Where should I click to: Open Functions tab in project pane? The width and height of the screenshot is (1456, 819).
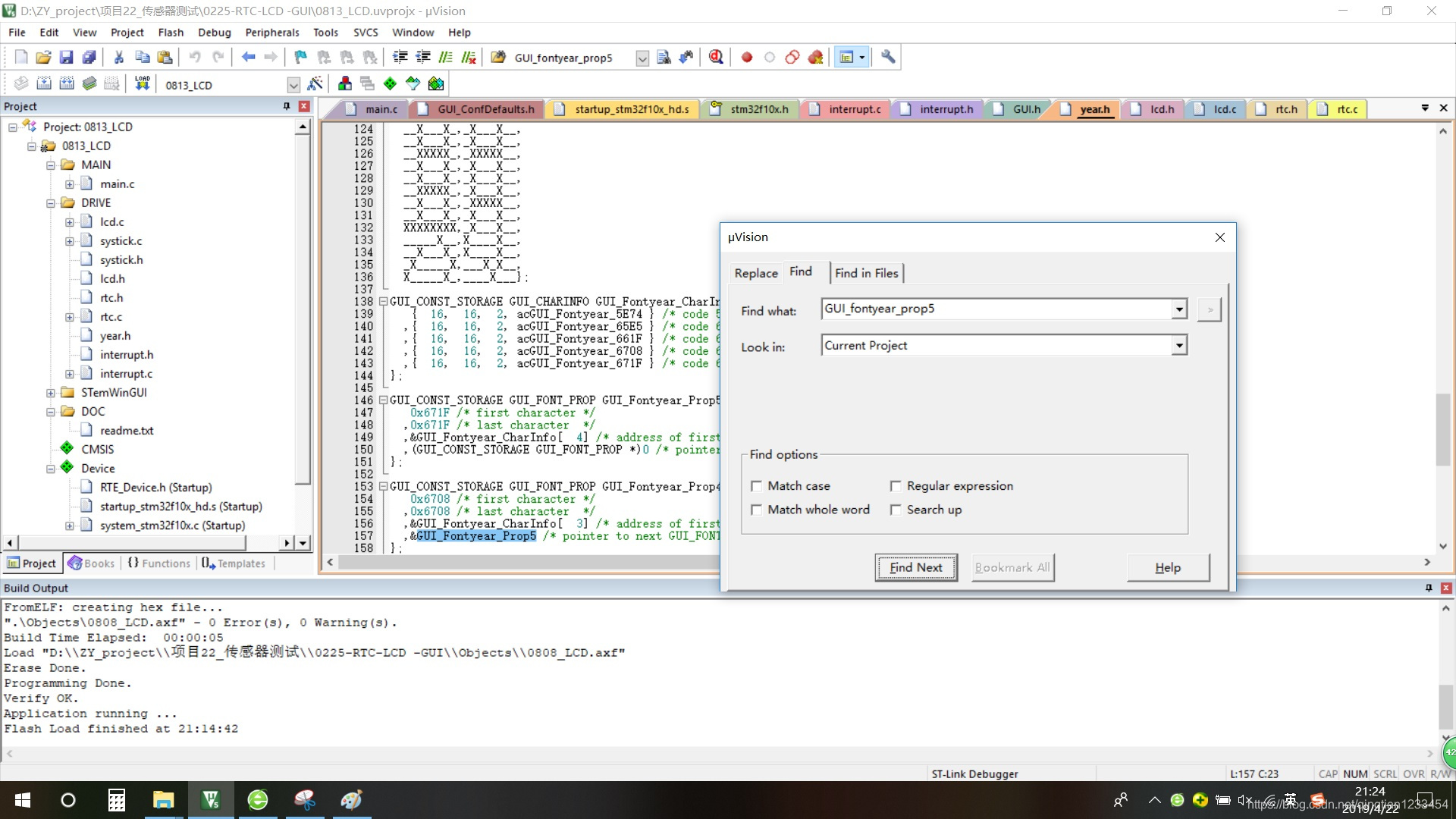(159, 563)
